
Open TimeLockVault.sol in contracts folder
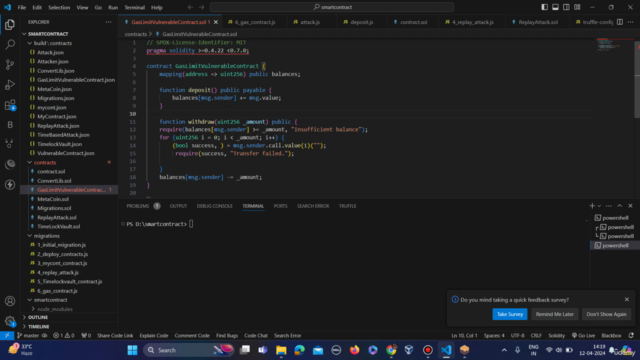(x=58, y=227)
